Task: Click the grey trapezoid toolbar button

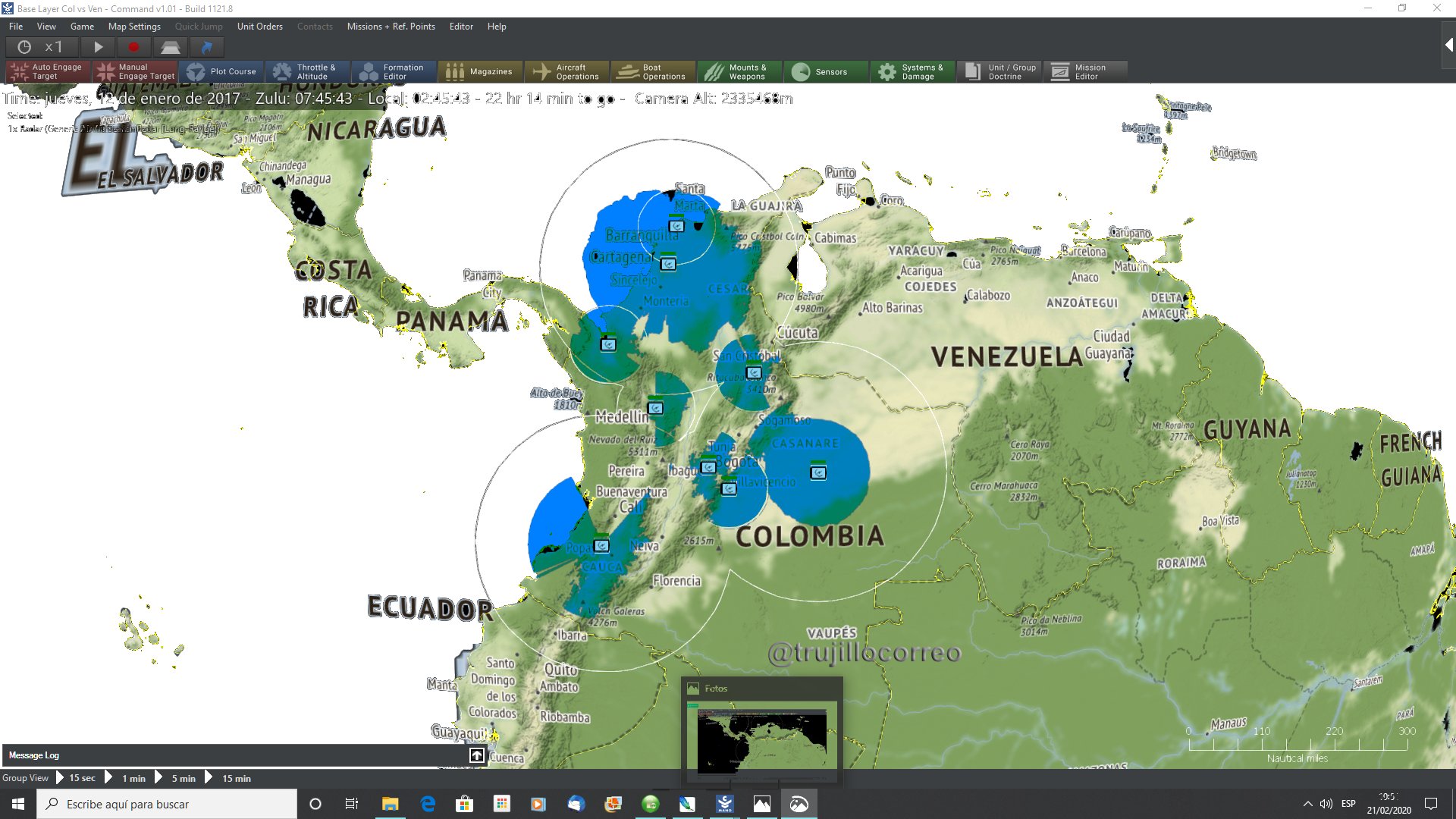Action: (x=170, y=47)
